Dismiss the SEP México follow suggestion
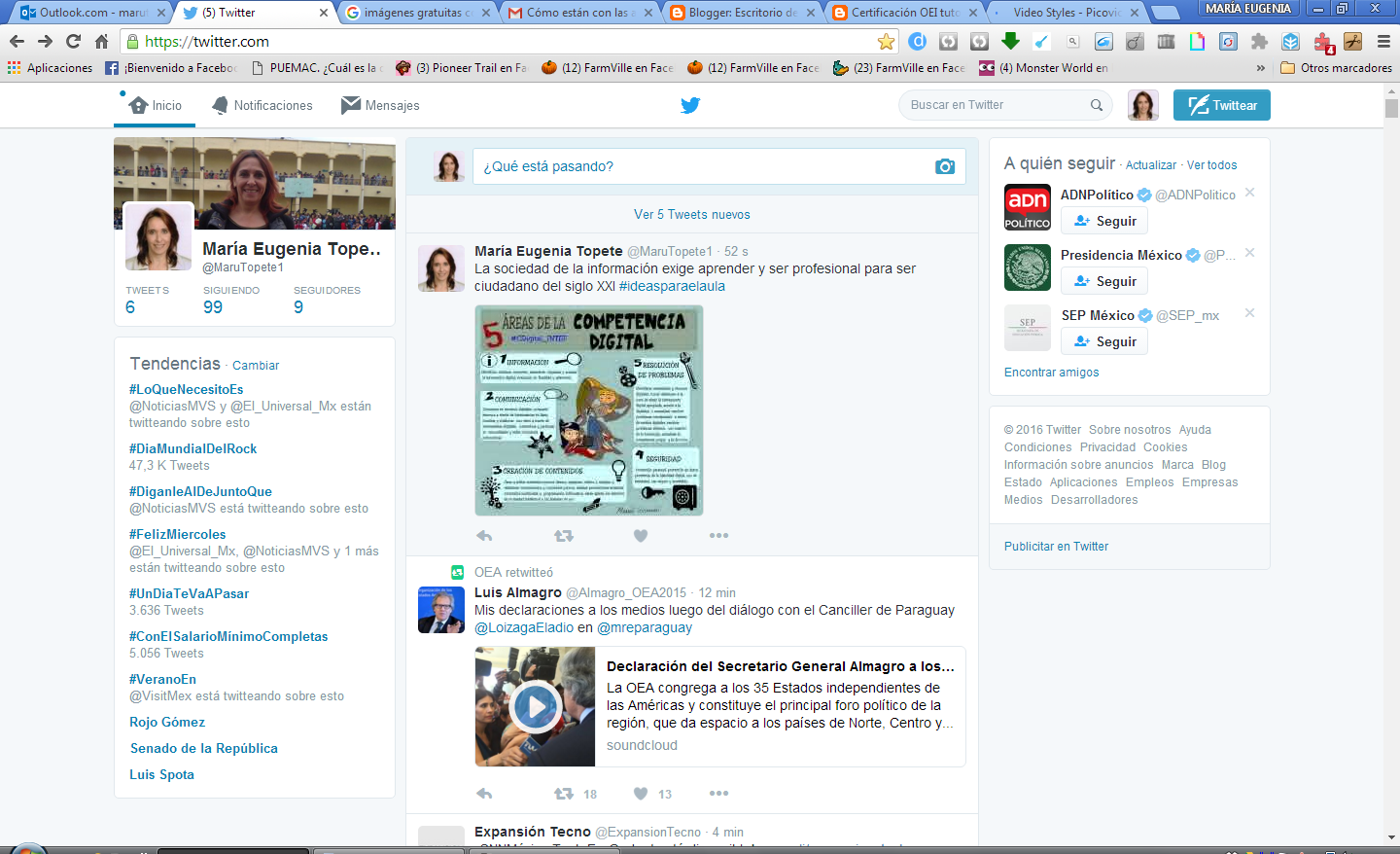This screenshot has width=1400, height=854. tap(1250, 313)
